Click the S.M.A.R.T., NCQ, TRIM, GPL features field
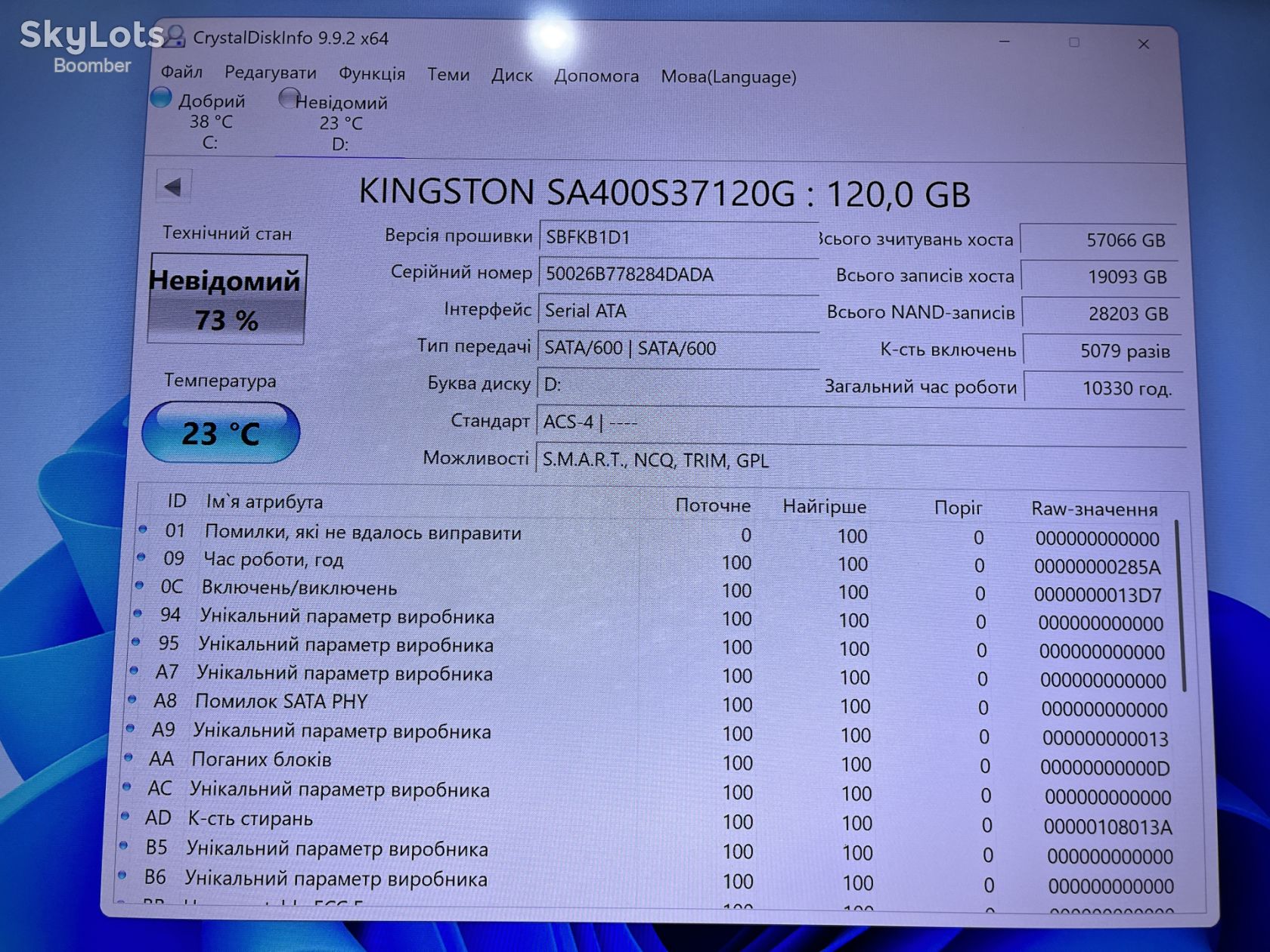This screenshot has height=952, width=1270. [860, 460]
